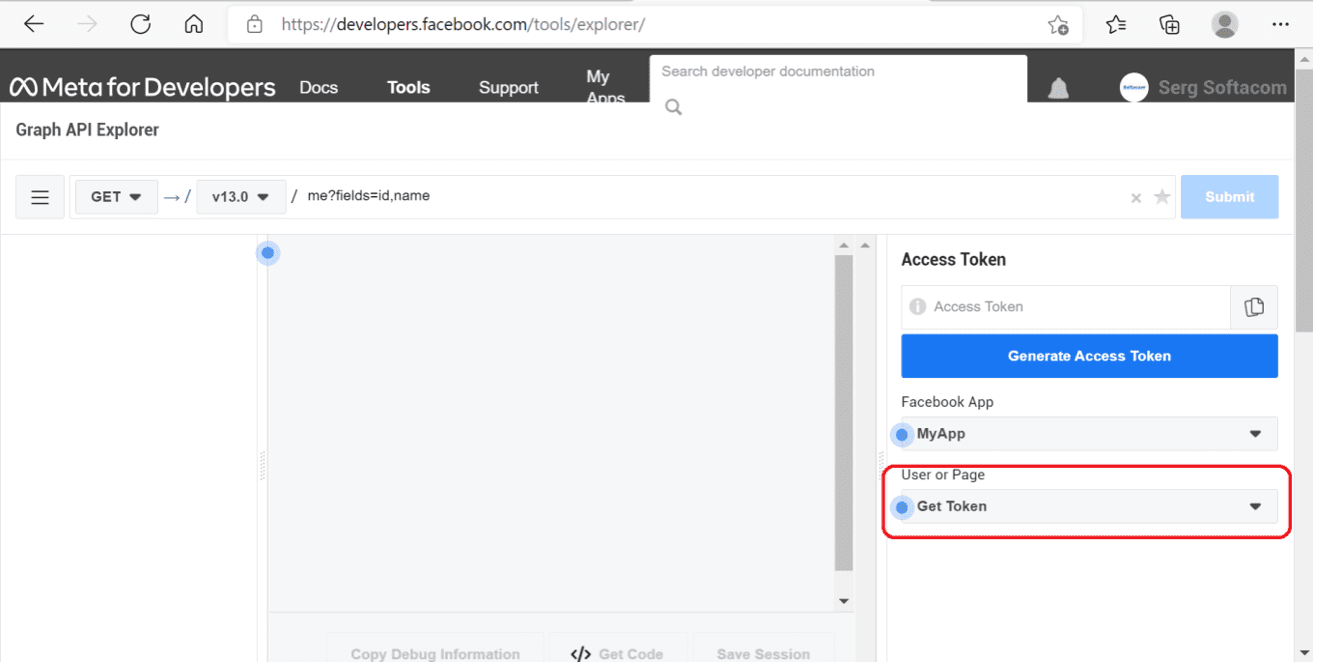Open the GET method dropdown
1321x670 pixels.
point(116,197)
